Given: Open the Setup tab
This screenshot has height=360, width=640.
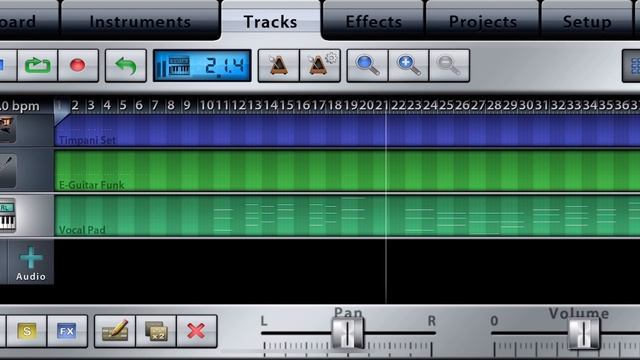Looking at the screenshot, I should tap(587, 20).
